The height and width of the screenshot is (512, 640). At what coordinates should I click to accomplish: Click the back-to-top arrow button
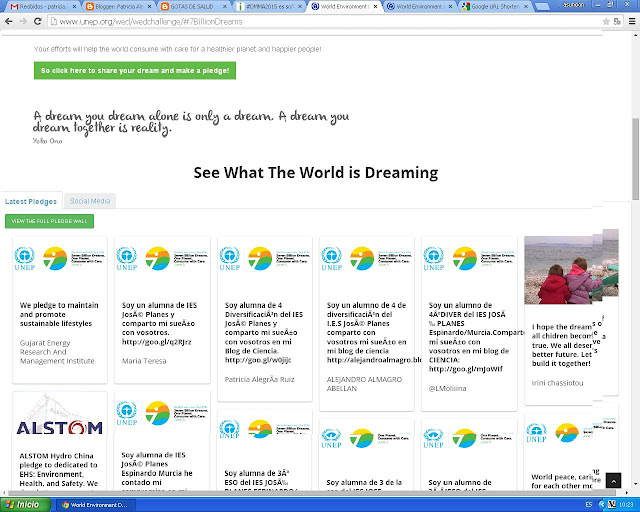[x=613, y=481]
